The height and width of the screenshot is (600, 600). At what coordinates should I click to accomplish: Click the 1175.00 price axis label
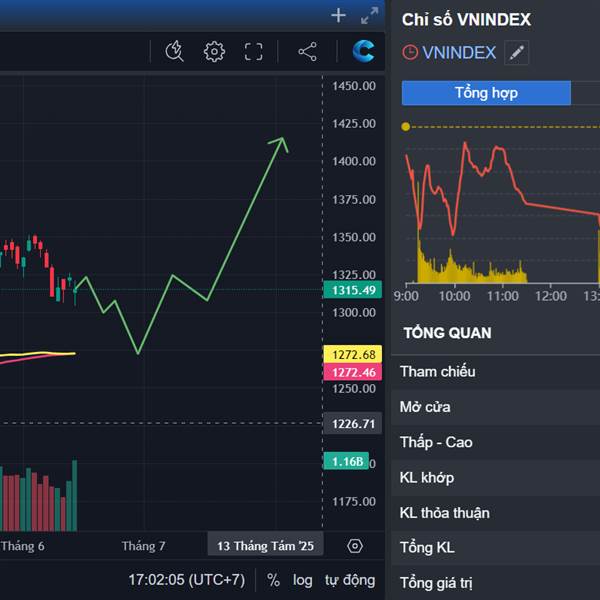[x=354, y=501]
